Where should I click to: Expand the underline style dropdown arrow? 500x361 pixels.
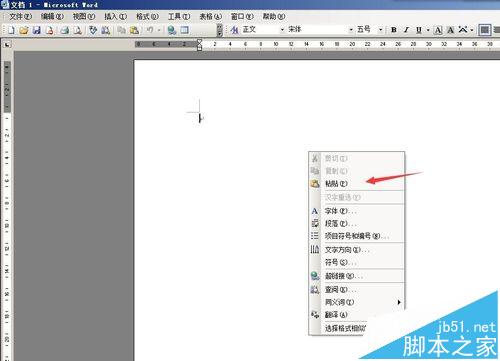tap(428, 30)
